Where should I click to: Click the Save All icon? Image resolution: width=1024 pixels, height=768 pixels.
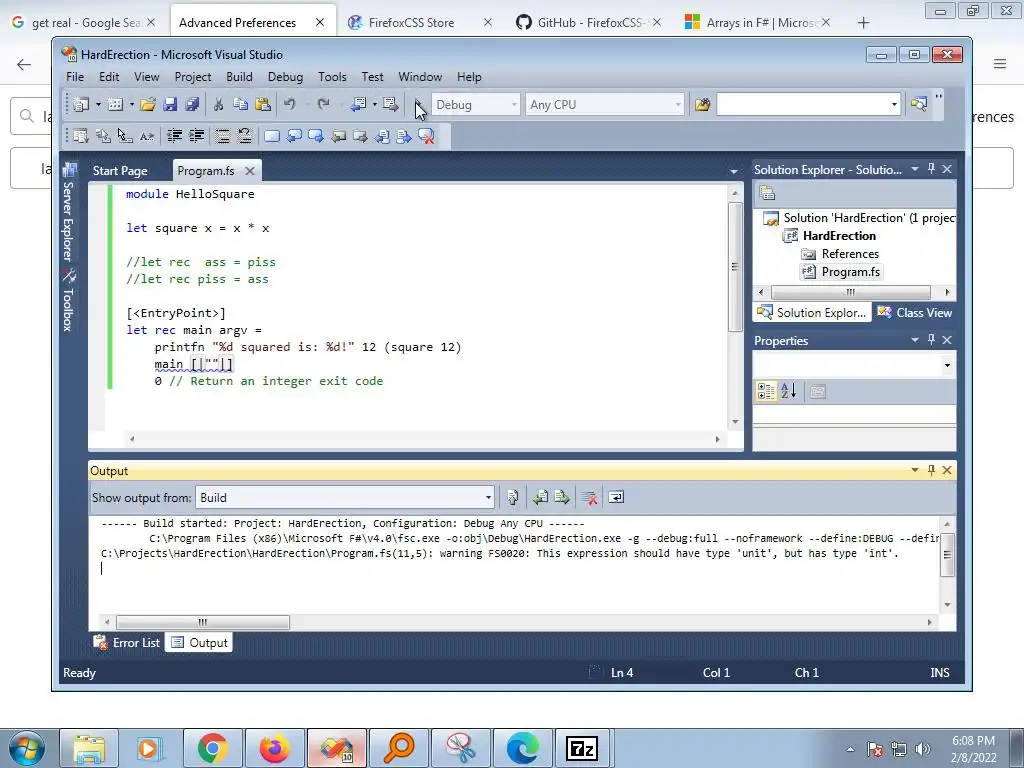[x=192, y=104]
